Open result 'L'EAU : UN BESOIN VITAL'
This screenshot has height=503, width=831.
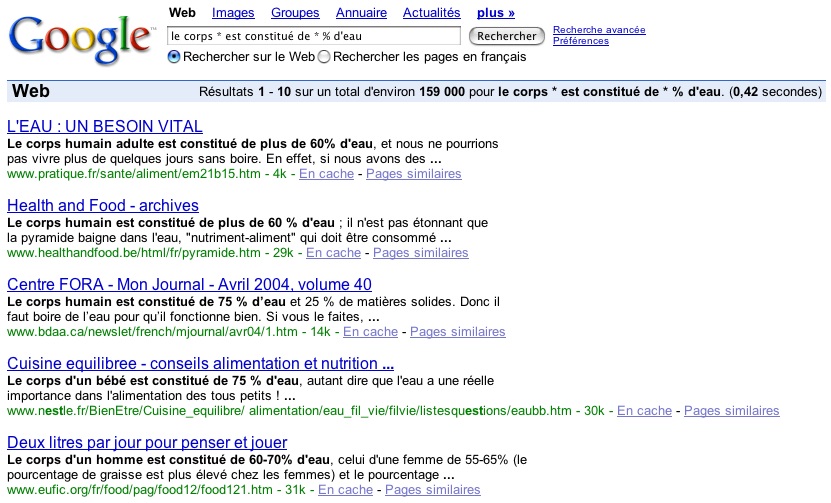pos(105,126)
